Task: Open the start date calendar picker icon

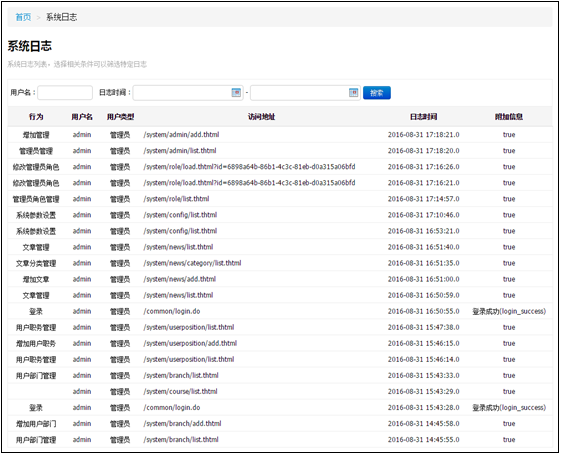Action: coord(236,93)
